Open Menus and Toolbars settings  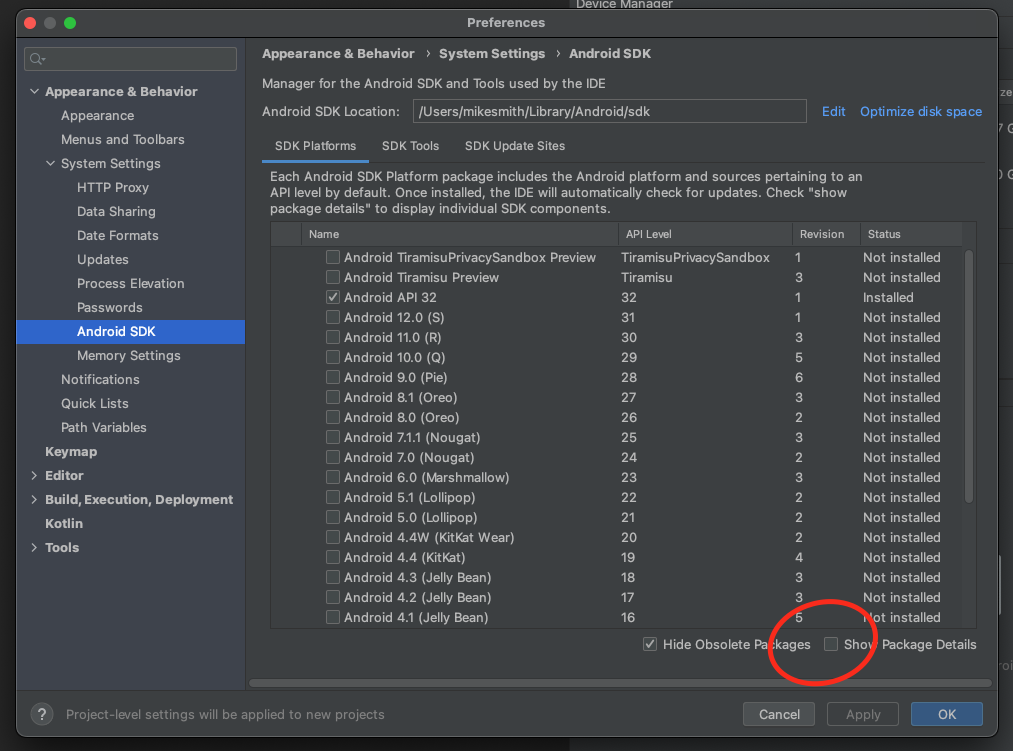tap(123, 140)
